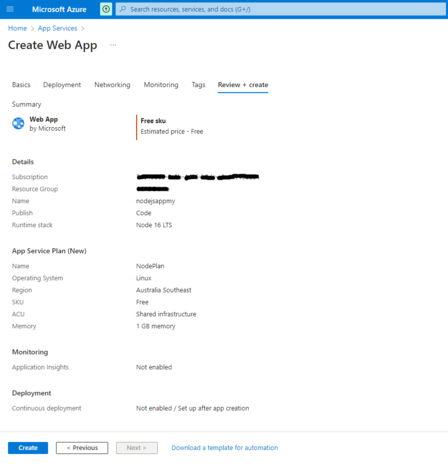
Task: Click the Publish value 'Code'
Action: (x=143, y=213)
